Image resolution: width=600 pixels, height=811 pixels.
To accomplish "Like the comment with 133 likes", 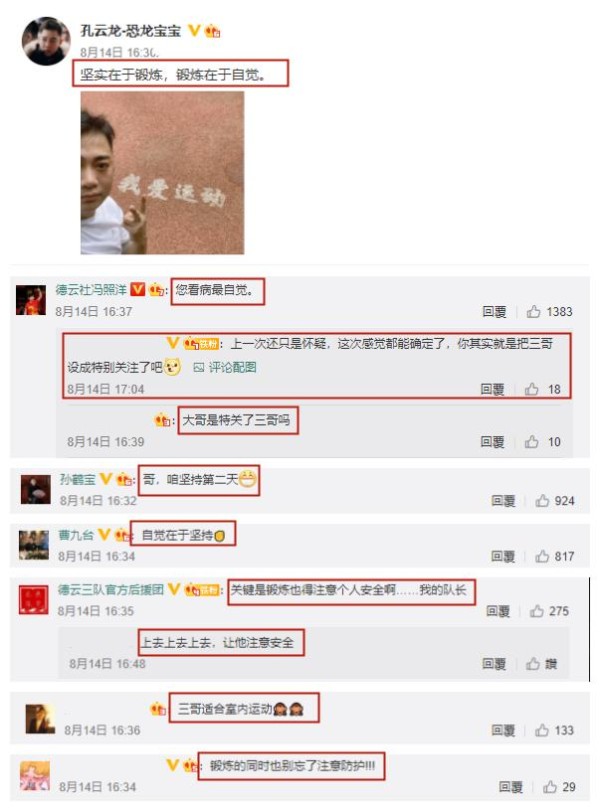I will coord(542,730).
